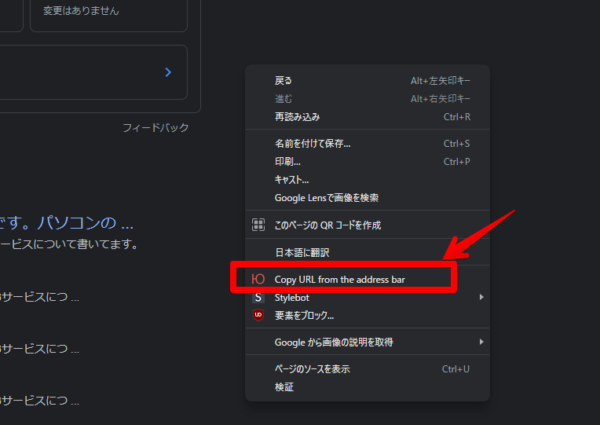
Task: Click the blue chevron arrow in the card
Action: (168, 72)
